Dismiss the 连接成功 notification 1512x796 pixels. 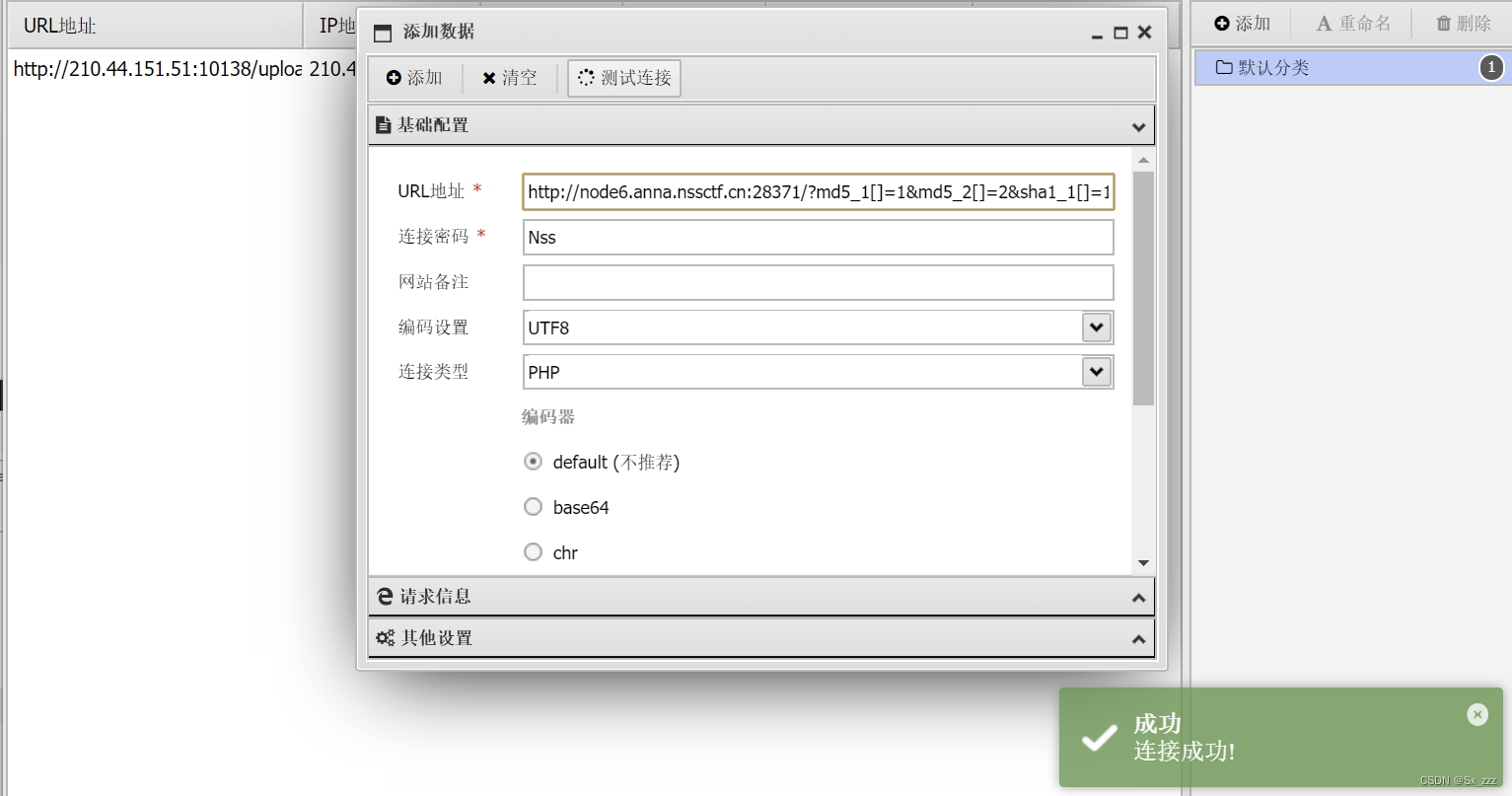pos(1477,714)
